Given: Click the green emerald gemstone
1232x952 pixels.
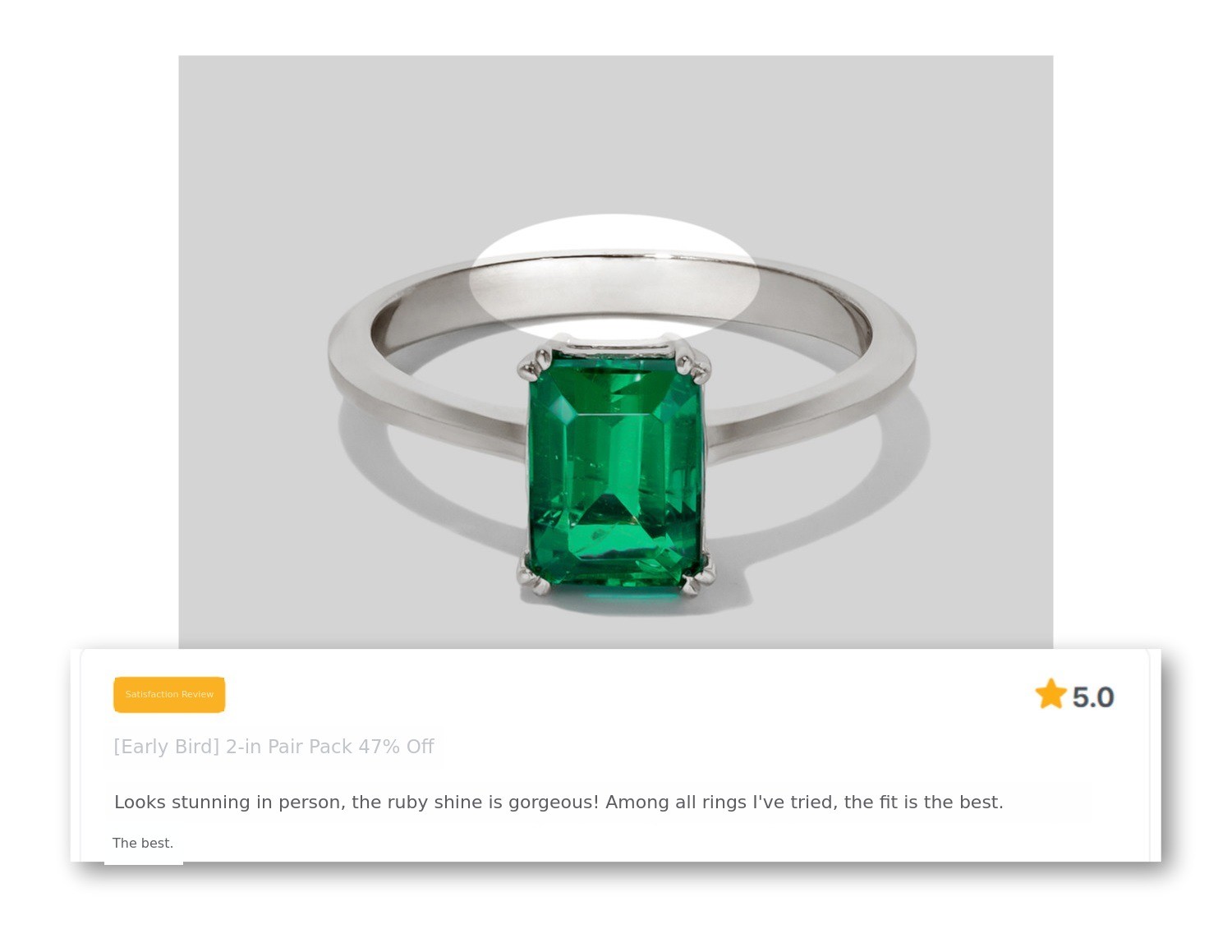Looking at the screenshot, I should [x=616, y=468].
